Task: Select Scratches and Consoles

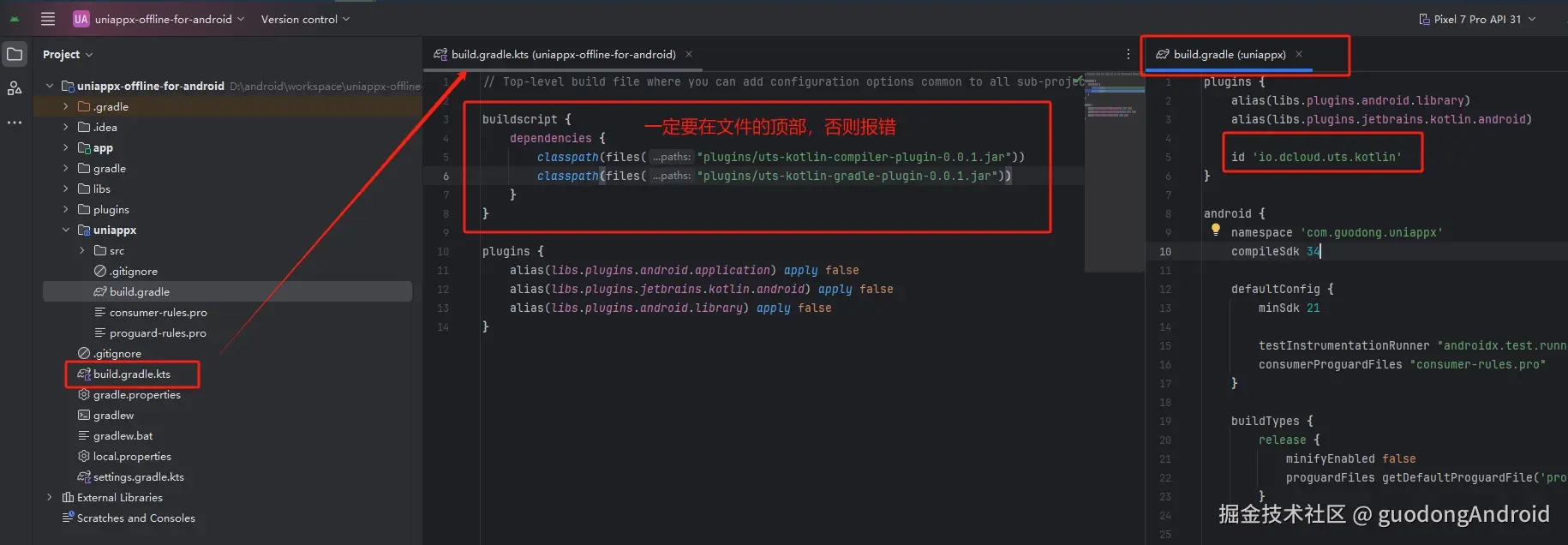Action: (129, 518)
